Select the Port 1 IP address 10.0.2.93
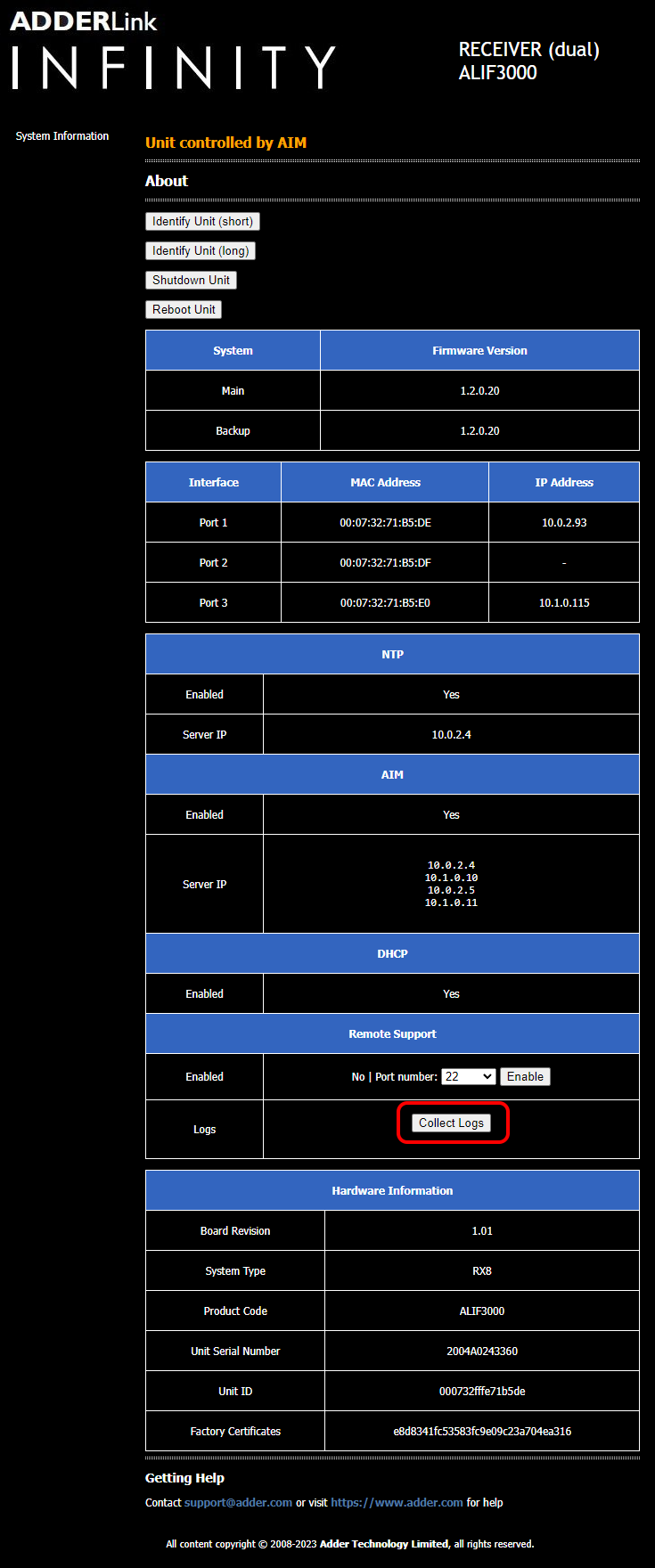The image size is (655, 1568). (564, 523)
